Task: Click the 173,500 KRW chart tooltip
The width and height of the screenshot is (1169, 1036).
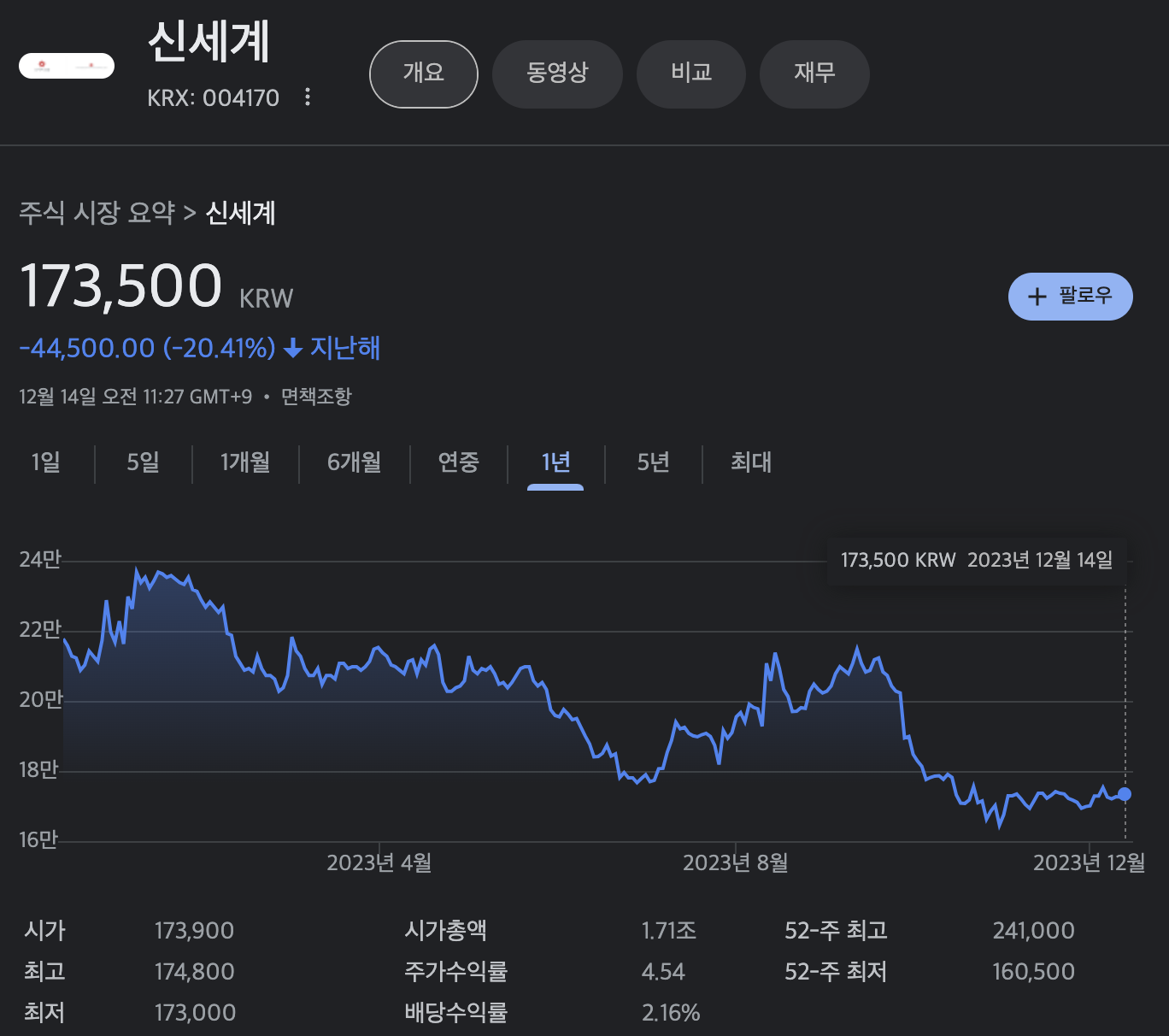Action: (977, 561)
